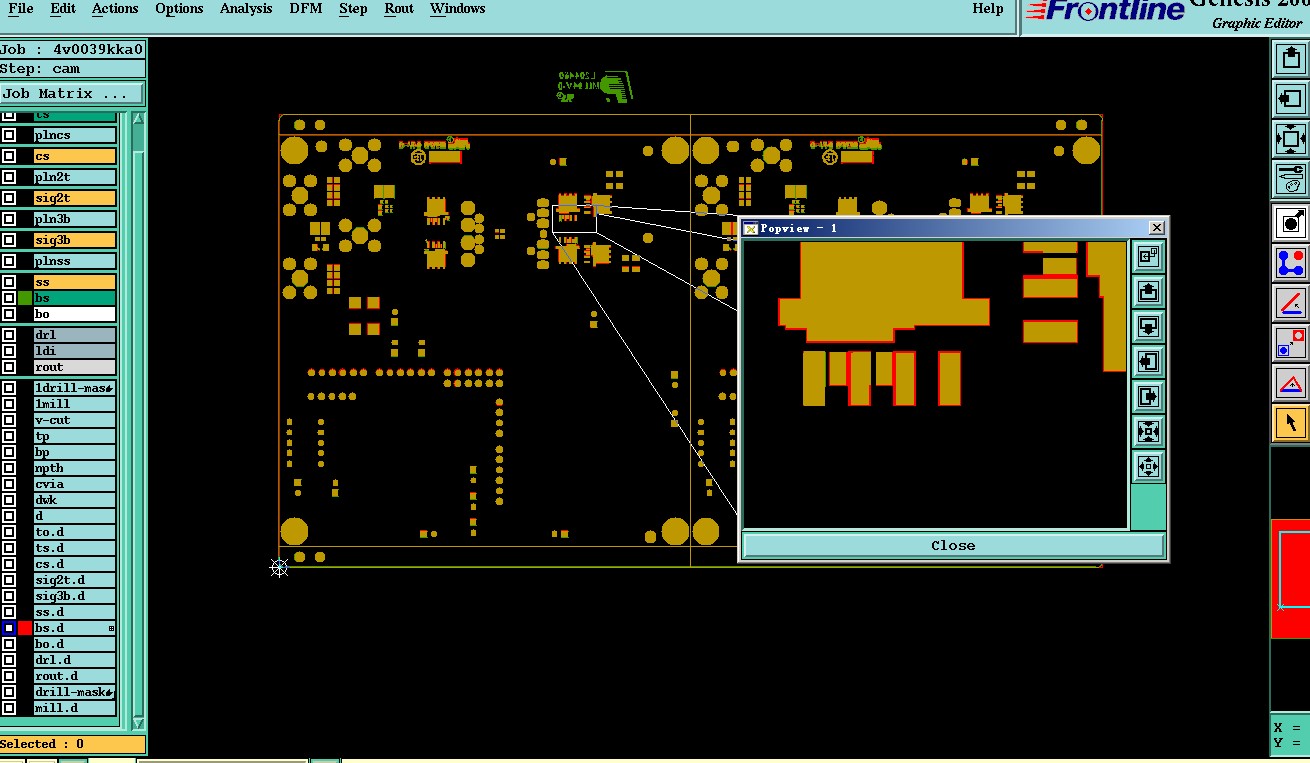Select the rout layer name
1310x763 pixels.
click(x=75, y=367)
